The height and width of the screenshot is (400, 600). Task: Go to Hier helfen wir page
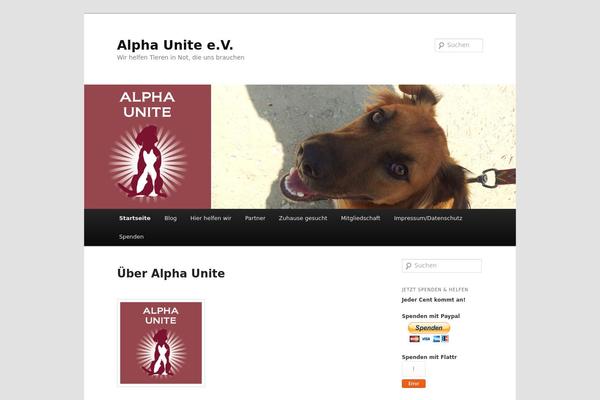point(211,218)
